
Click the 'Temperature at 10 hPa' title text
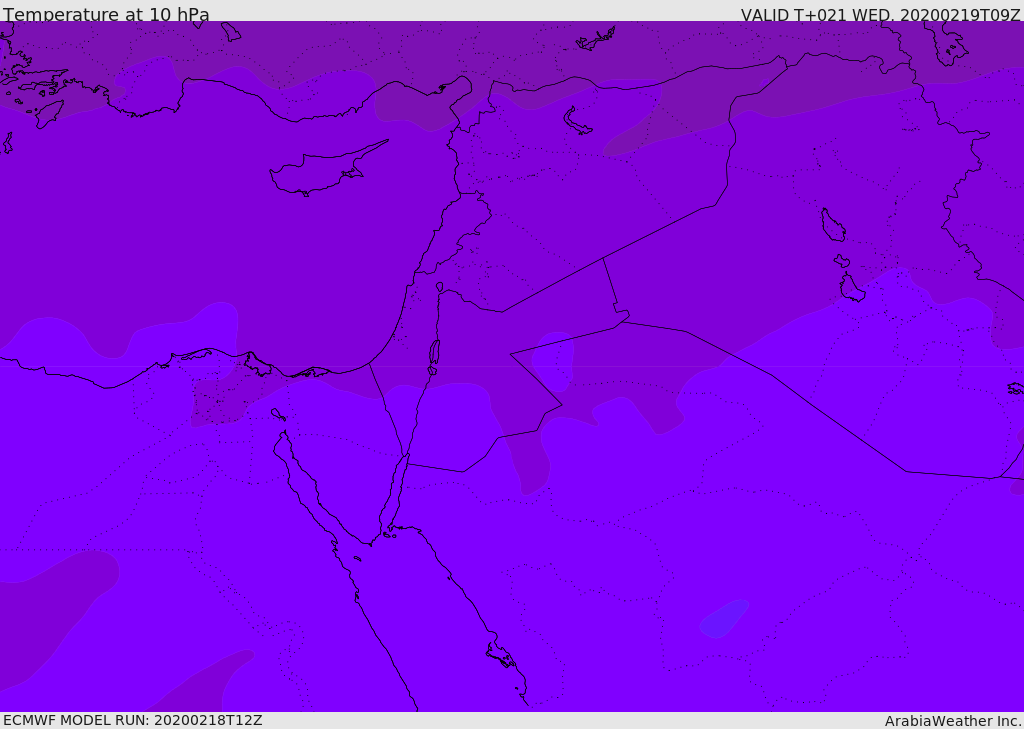pyautogui.click(x=106, y=14)
